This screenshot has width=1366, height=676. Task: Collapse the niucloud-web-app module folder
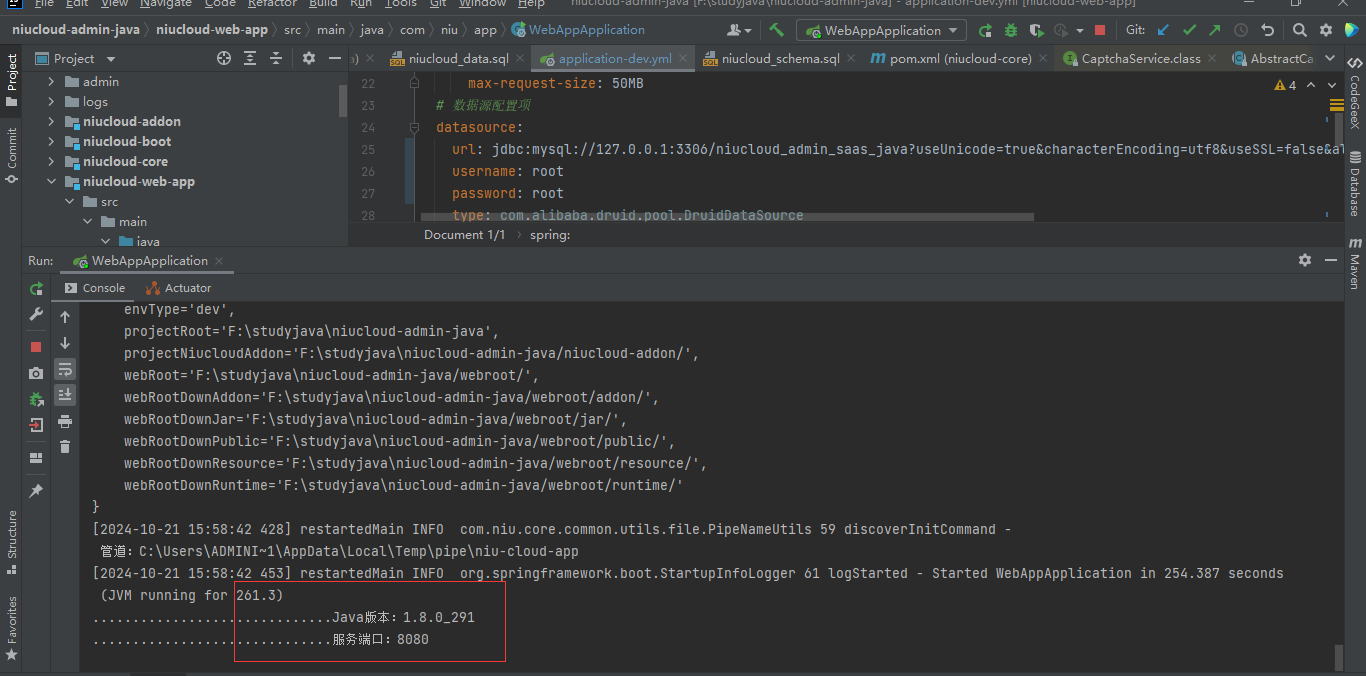click(52, 182)
